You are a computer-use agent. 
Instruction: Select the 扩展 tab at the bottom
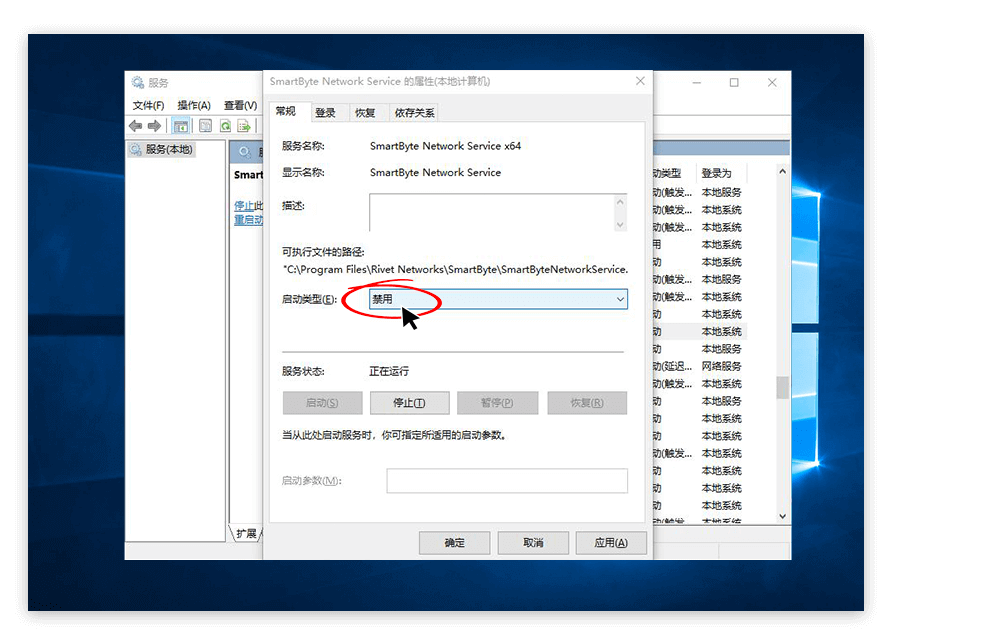click(247, 533)
